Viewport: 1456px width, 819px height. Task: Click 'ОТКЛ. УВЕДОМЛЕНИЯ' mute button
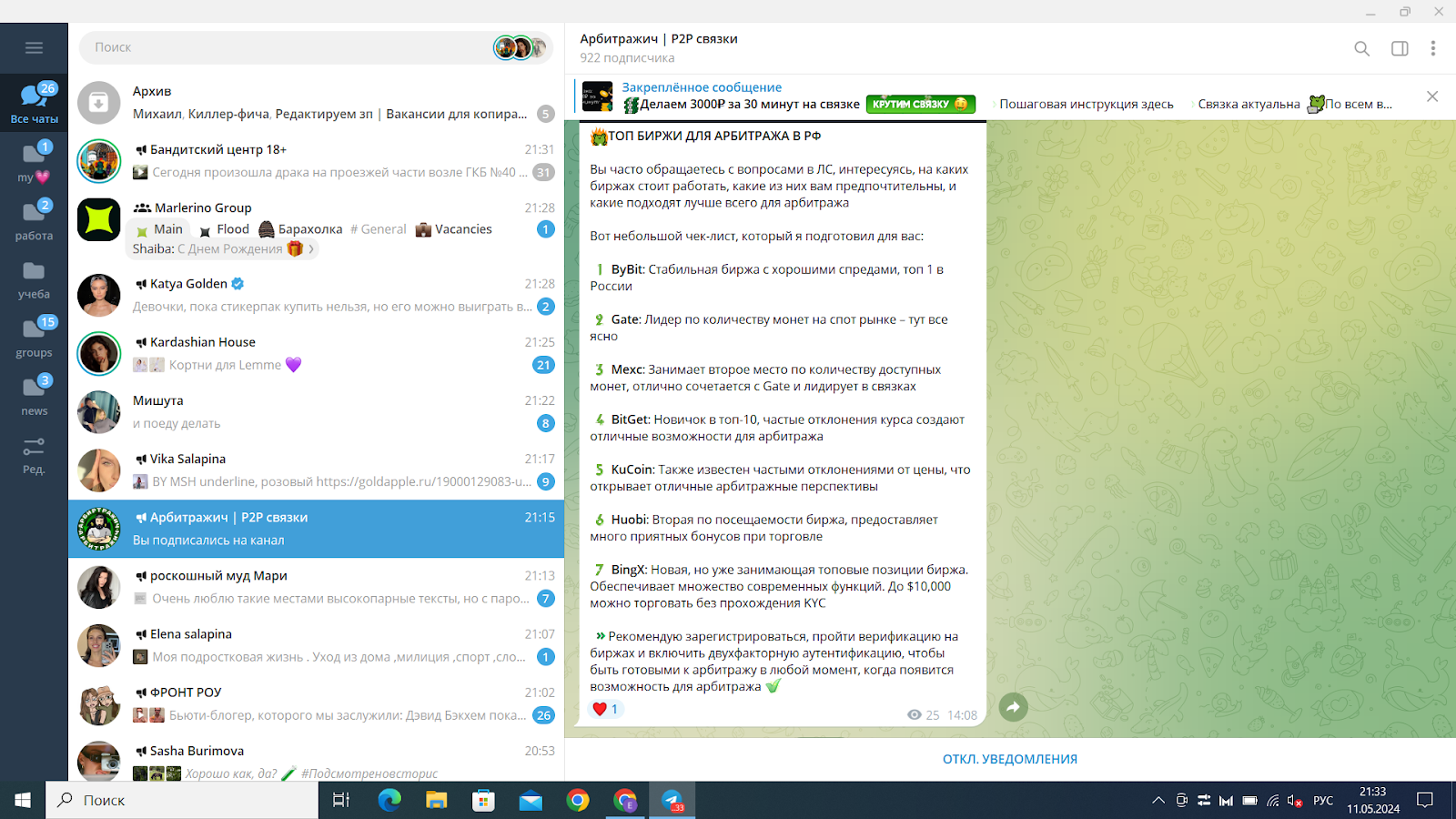(1010, 759)
